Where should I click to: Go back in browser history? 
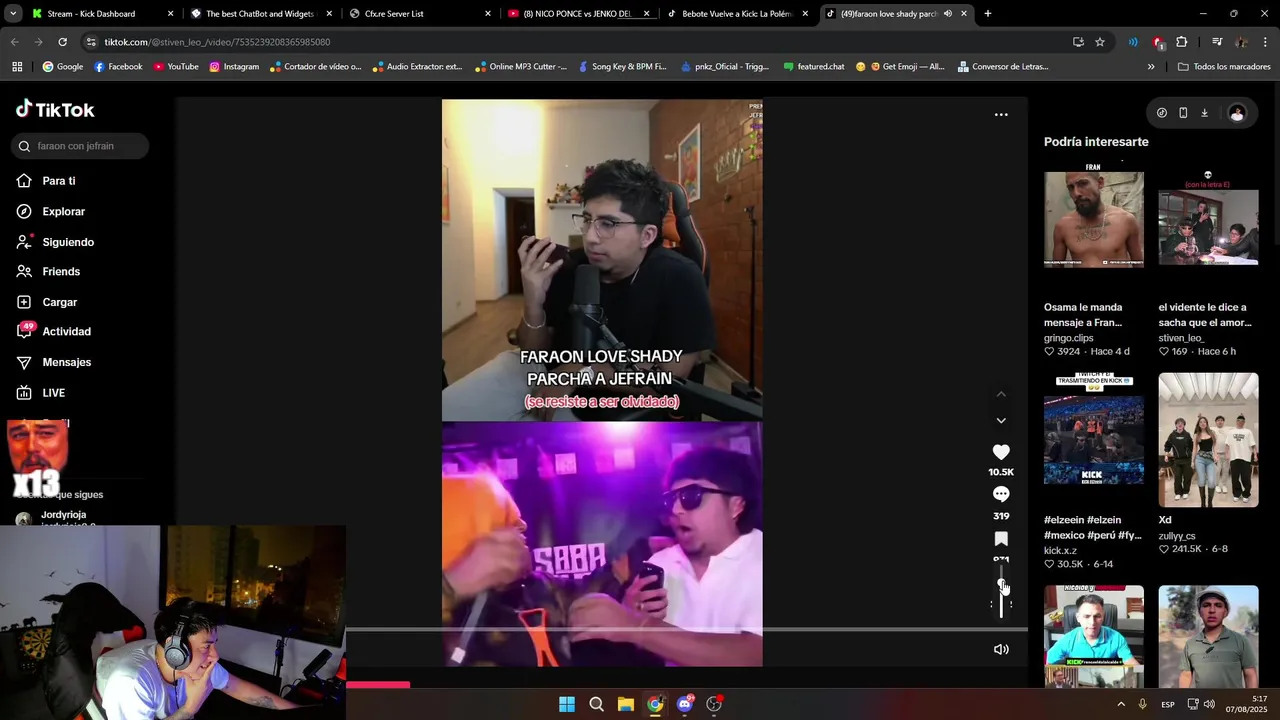pyautogui.click(x=14, y=42)
